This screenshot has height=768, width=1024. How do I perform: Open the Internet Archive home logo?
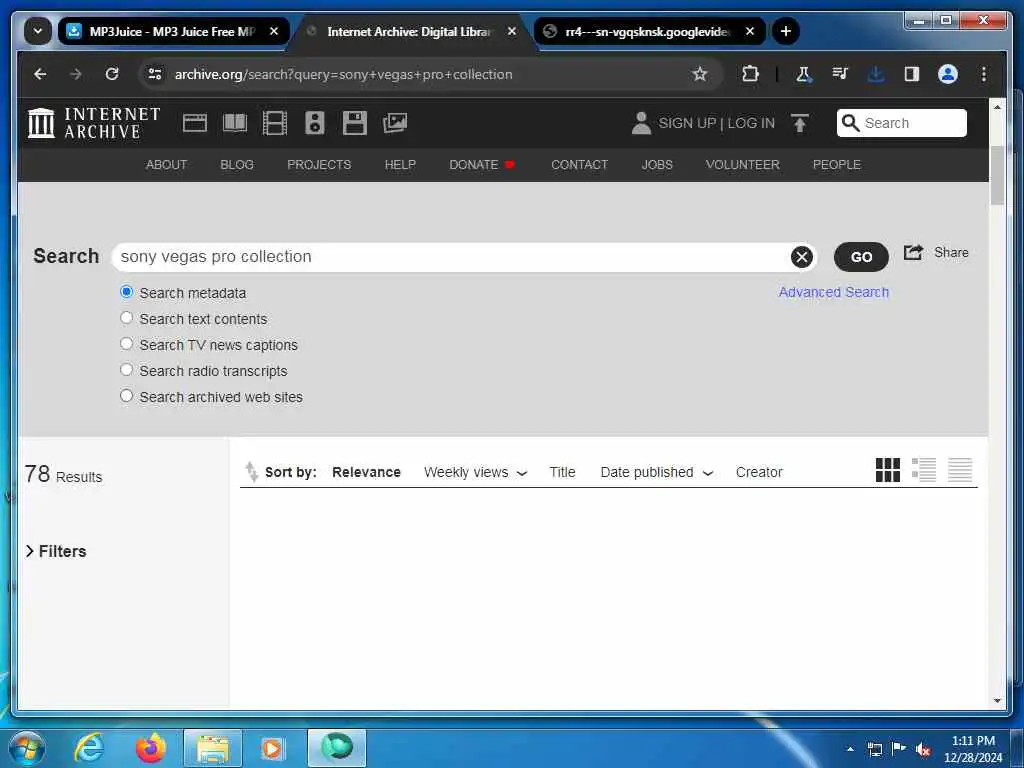coord(94,123)
